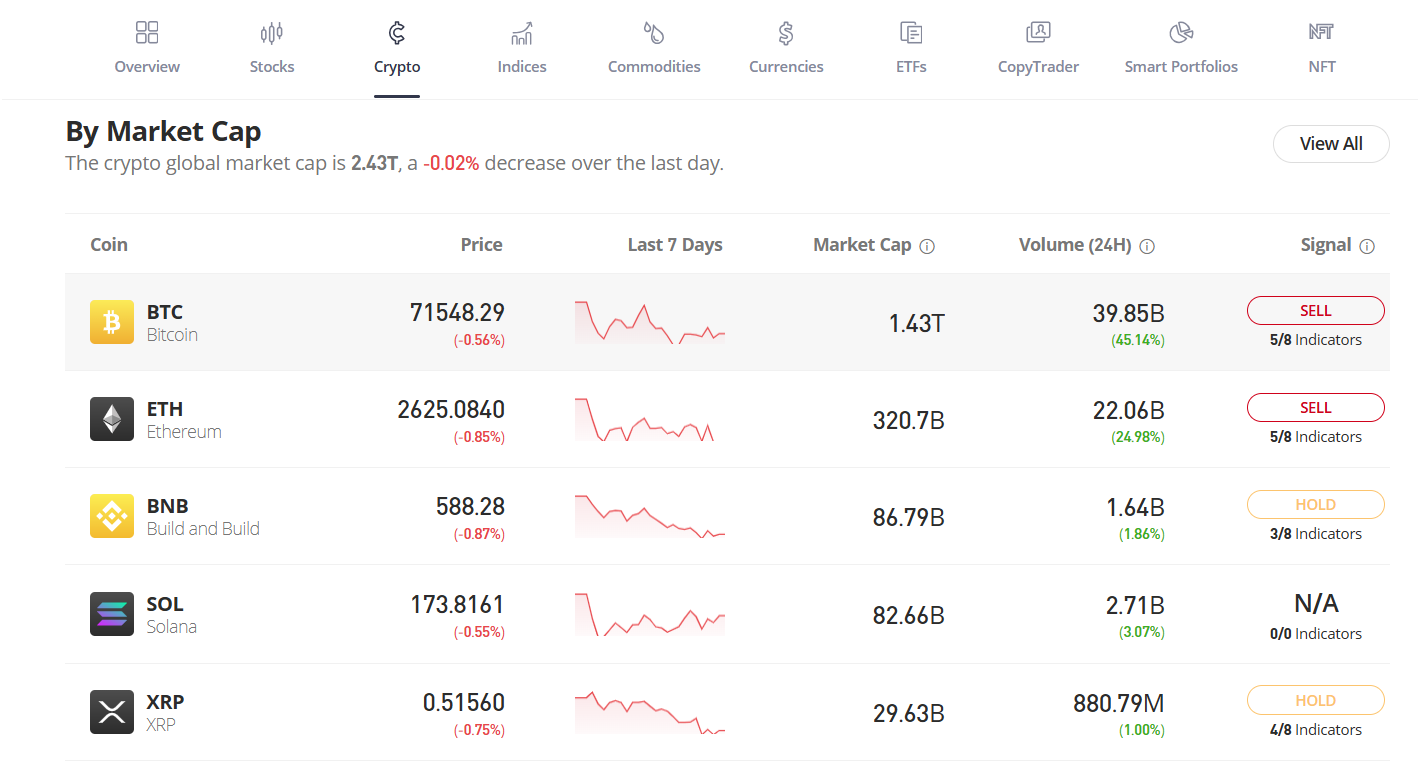Screen dimensions: 1420x765
Task: Switch to the Currencies tab label
Action: (786, 67)
